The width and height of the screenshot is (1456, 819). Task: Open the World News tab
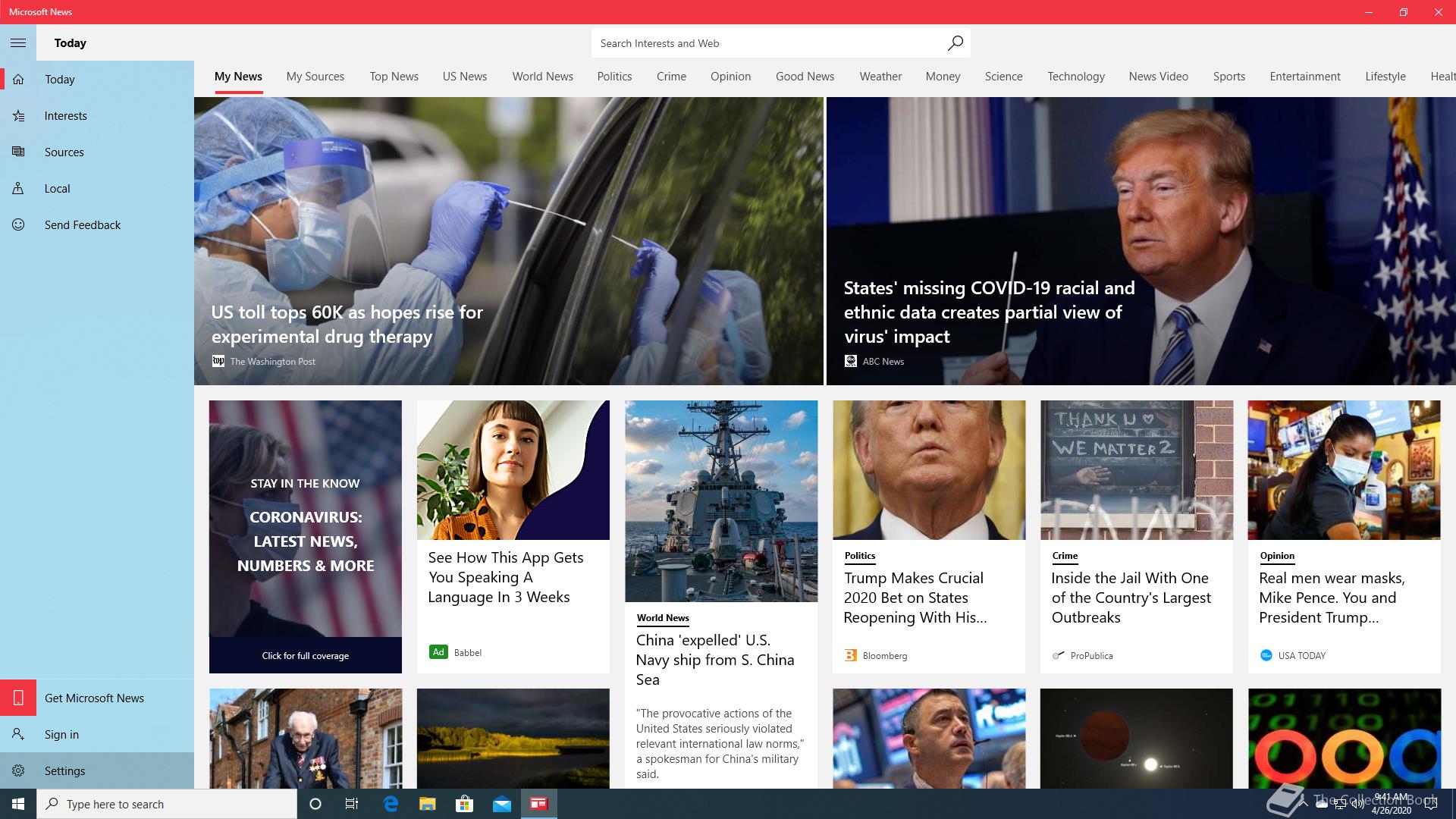[x=543, y=77]
